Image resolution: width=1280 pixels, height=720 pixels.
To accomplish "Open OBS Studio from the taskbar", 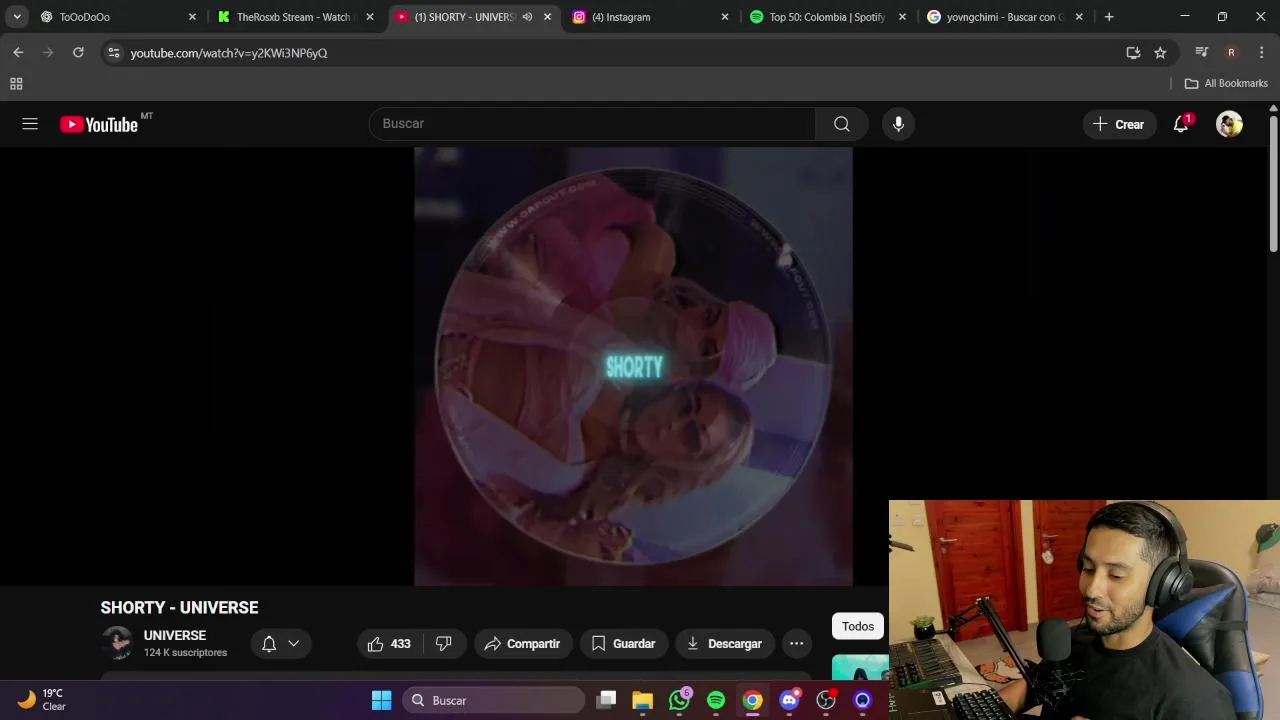I will (826, 700).
